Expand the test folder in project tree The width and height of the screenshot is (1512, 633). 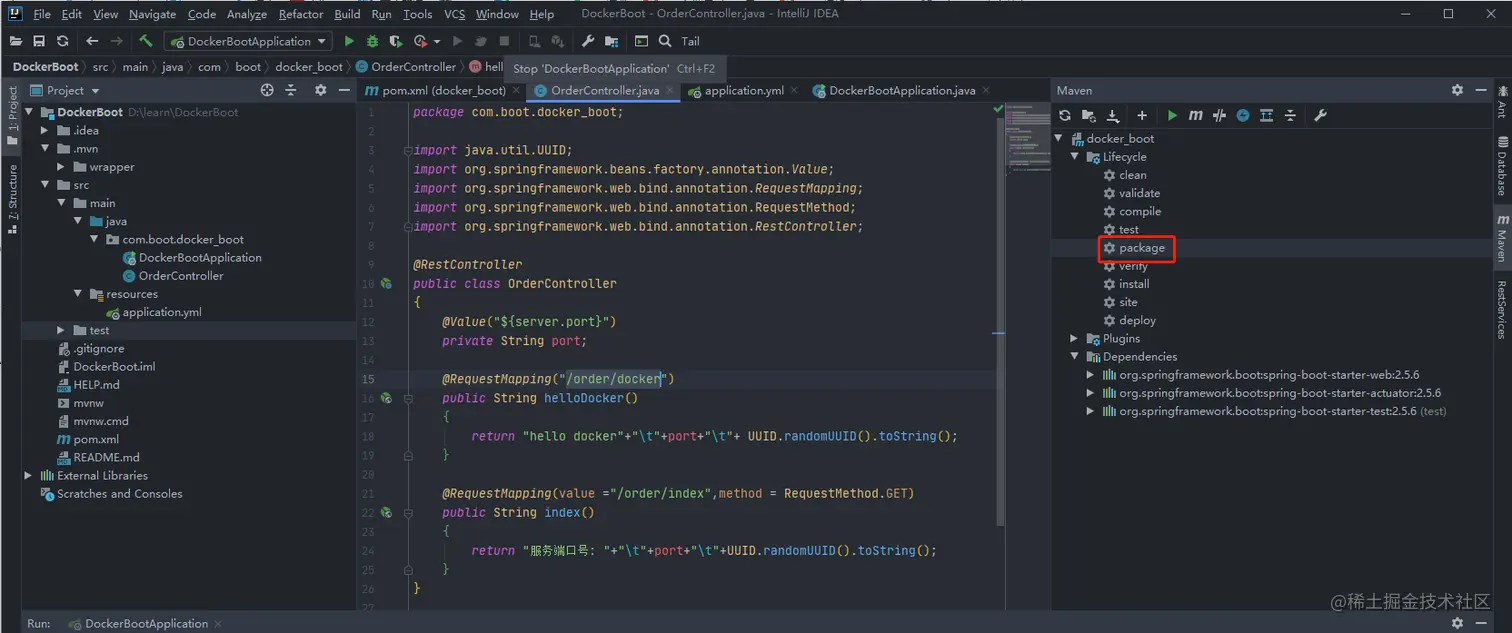click(62, 330)
